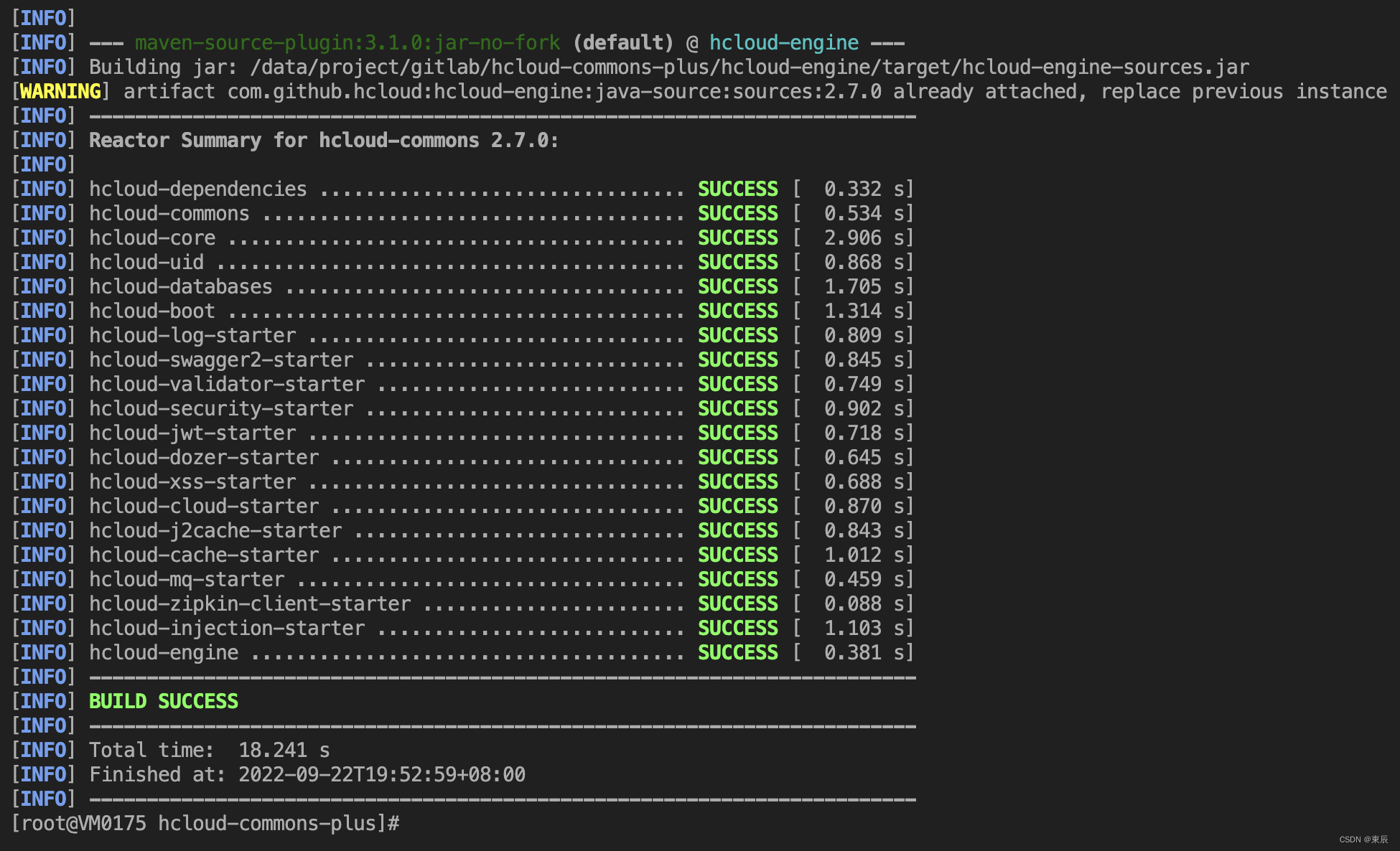The height and width of the screenshot is (851, 1400).
Task: Click the cyan hcloud-engine project name in the plugin line
Action: click(784, 42)
